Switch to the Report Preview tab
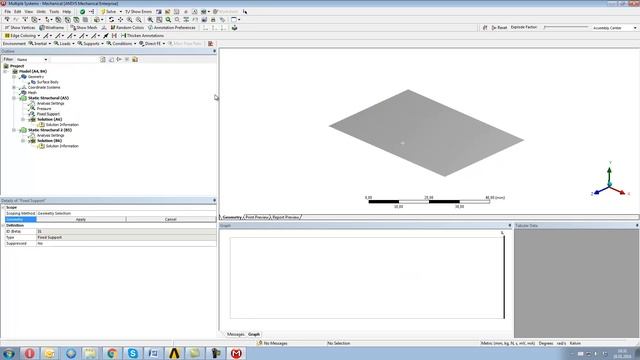Screen dimensions: 640x360 286,217
